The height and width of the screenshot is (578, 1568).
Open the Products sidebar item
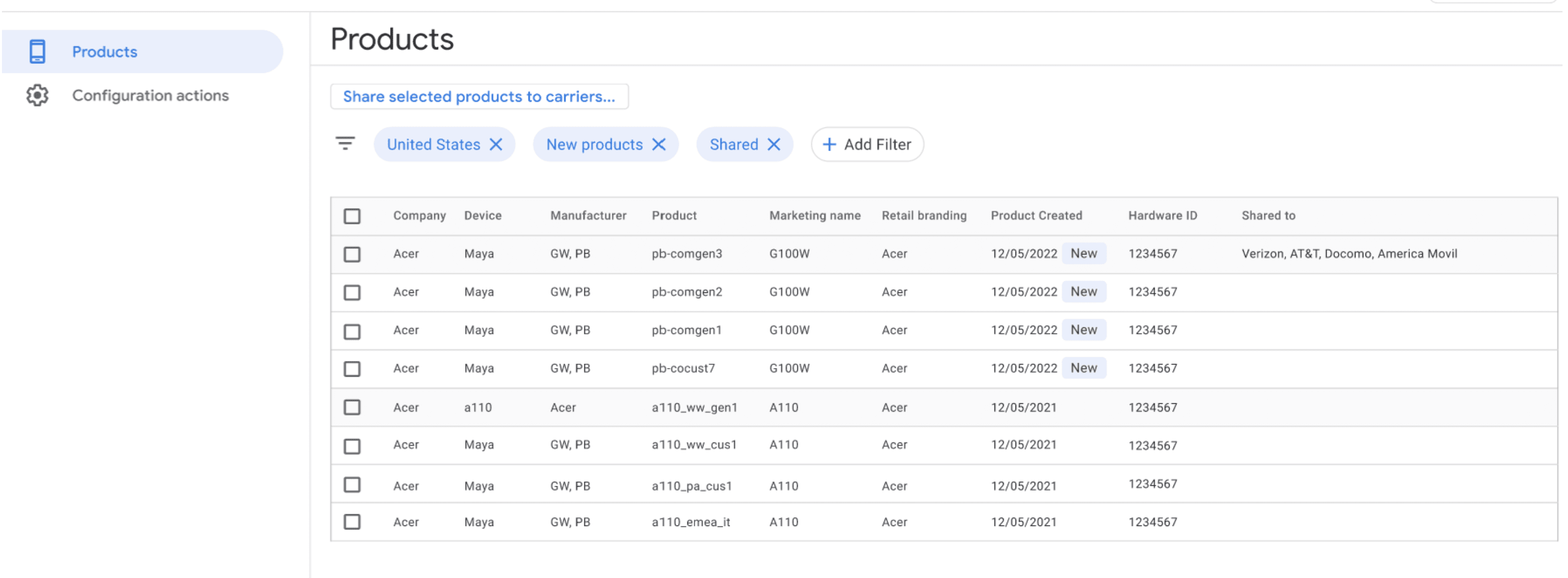click(105, 52)
